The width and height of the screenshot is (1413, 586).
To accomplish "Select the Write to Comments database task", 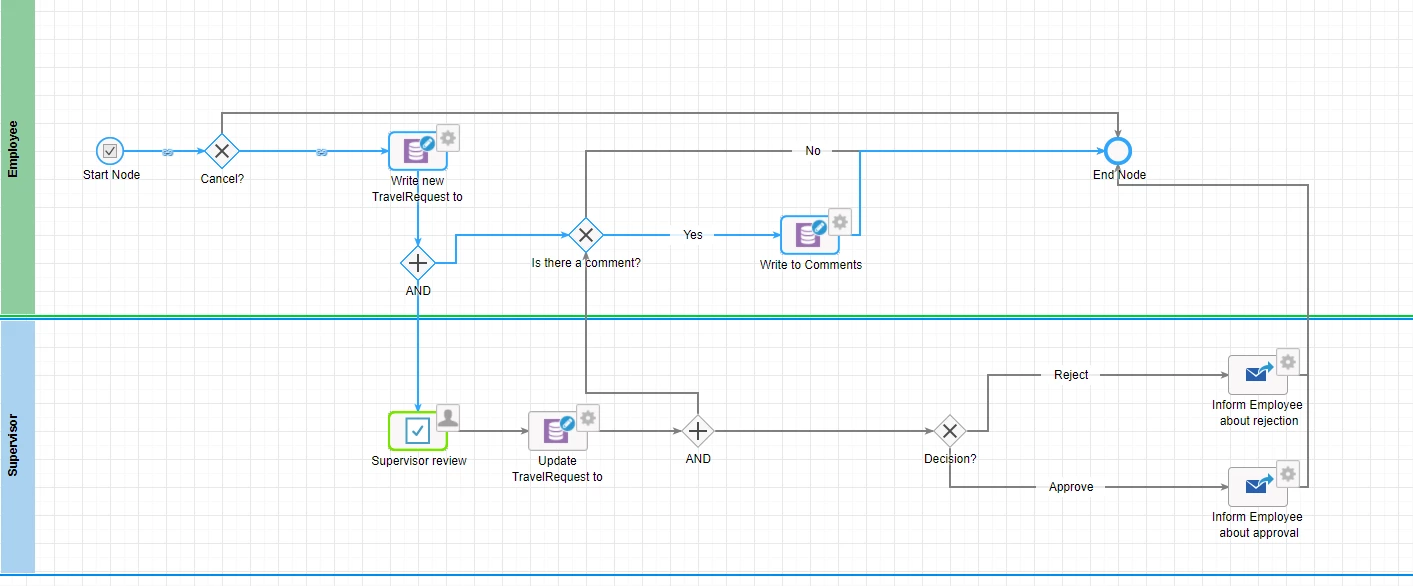I will 810,235.
